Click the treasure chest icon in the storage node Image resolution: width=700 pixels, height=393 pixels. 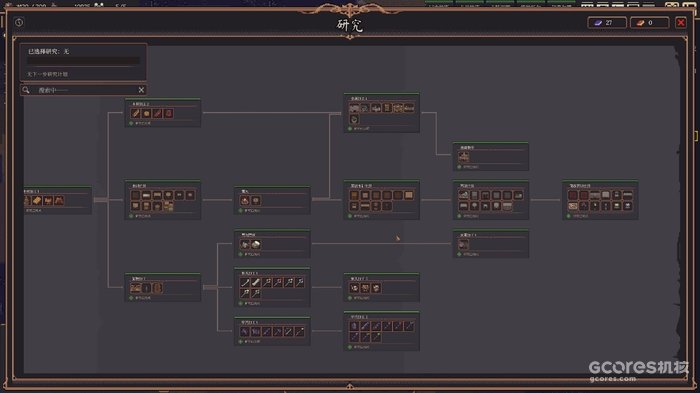(136, 288)
